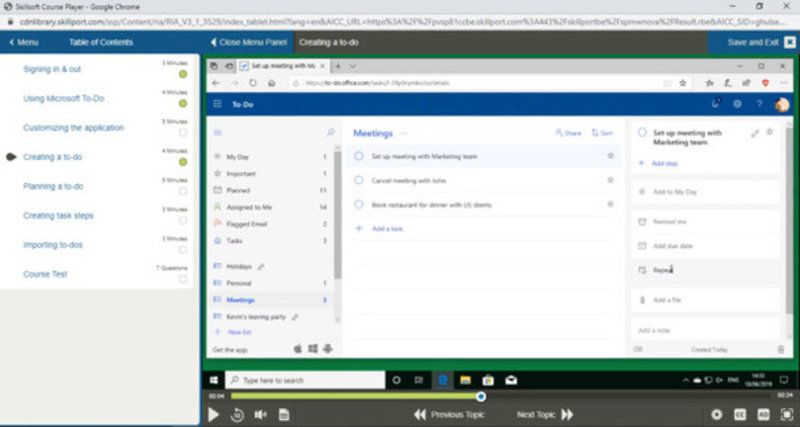Viewport: 800px width, 427px height.
Task: Click completion indicator for Importing to-dos
Action: point(183,250)
